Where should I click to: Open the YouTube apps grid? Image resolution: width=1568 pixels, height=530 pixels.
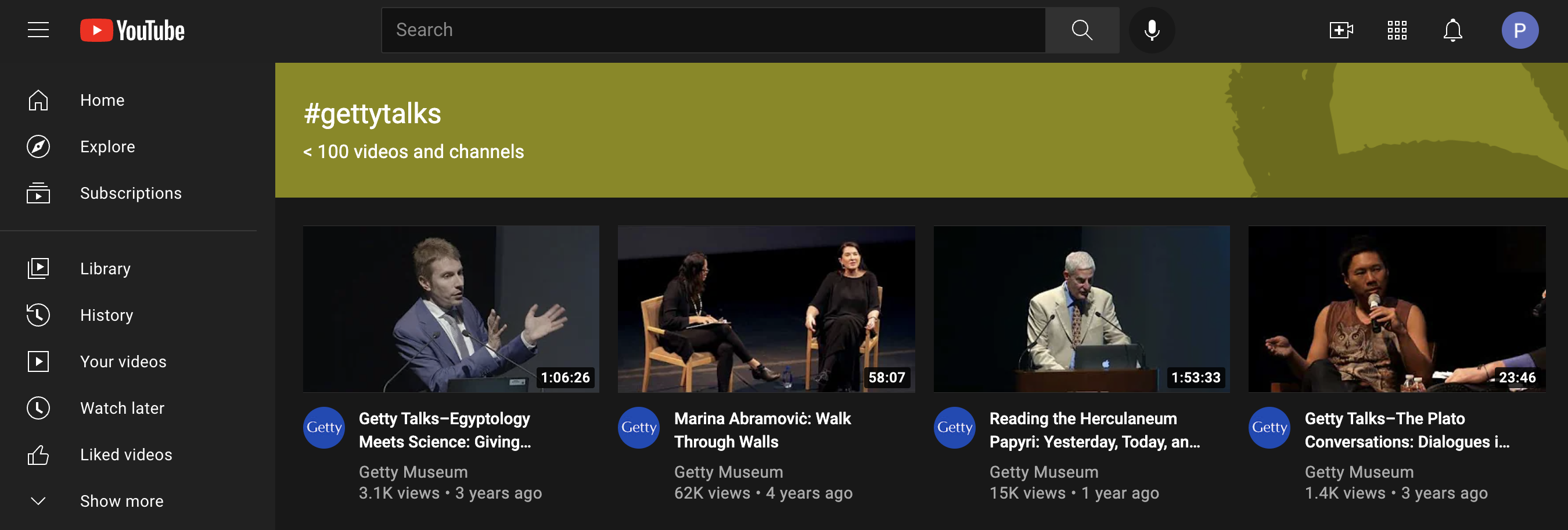point(1396,30)
